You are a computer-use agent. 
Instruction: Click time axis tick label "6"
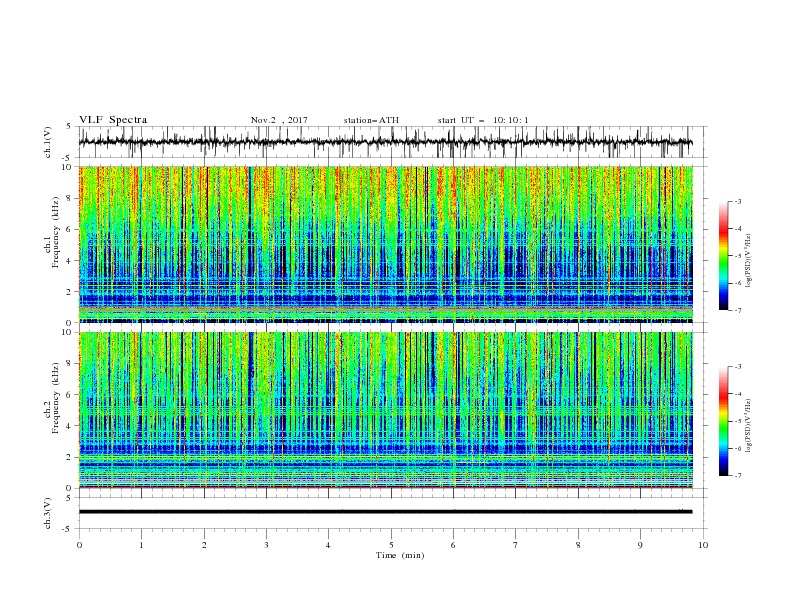tap(453, 545)
